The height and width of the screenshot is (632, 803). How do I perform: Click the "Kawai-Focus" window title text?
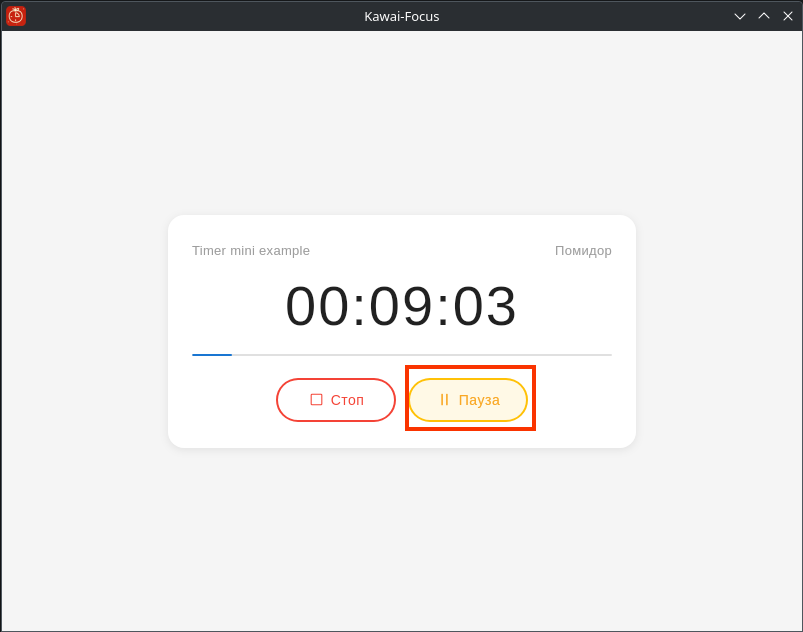coord(401,16)
